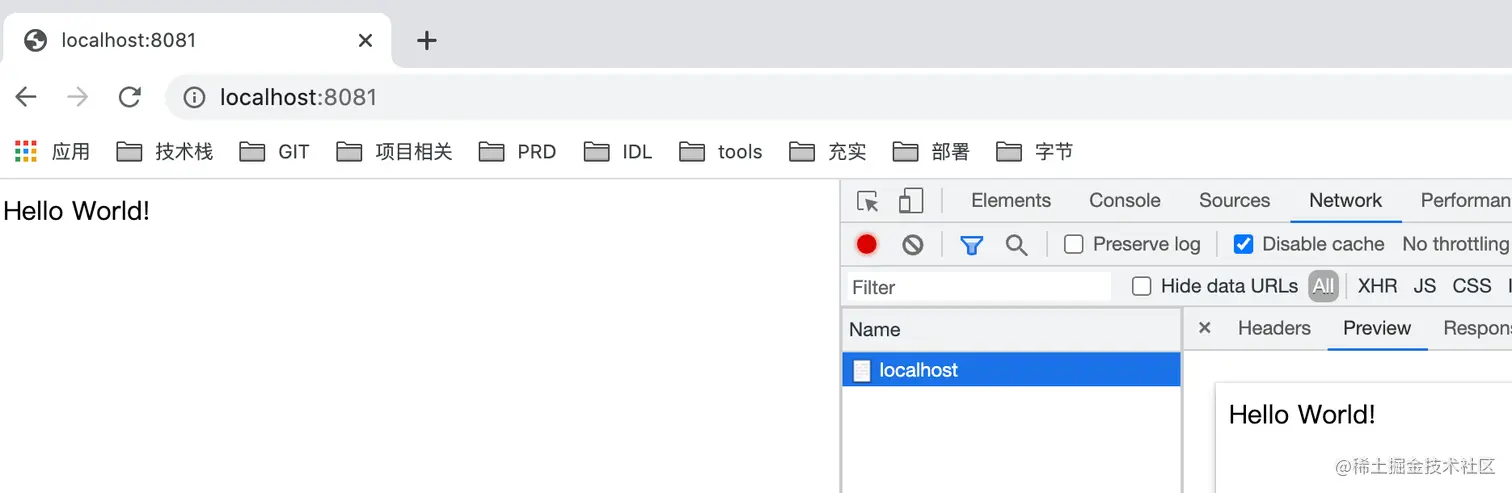
Task: Switch to the Sources tab
Action: [1234, 200]
